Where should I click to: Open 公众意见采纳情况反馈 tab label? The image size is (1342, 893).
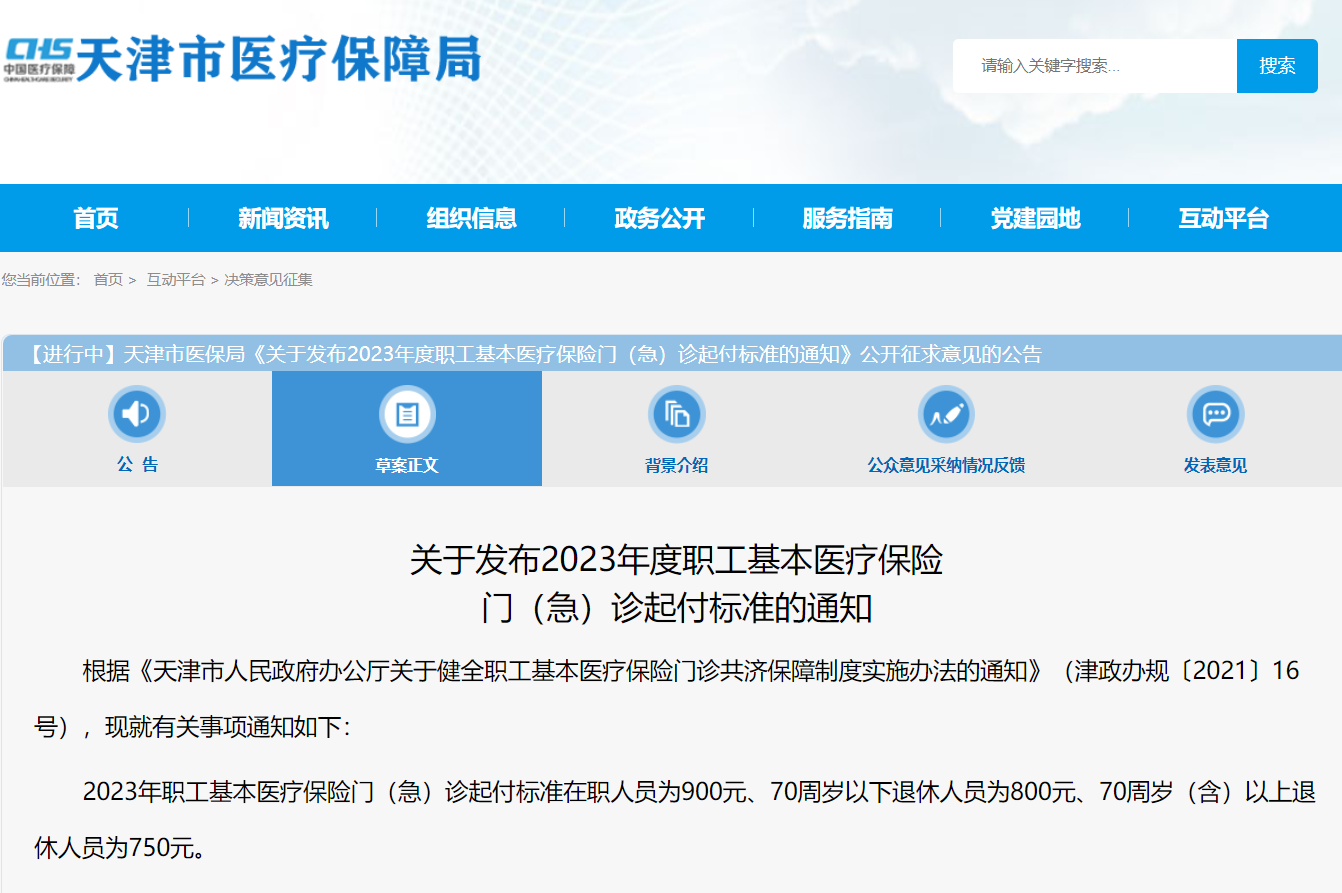946,466
